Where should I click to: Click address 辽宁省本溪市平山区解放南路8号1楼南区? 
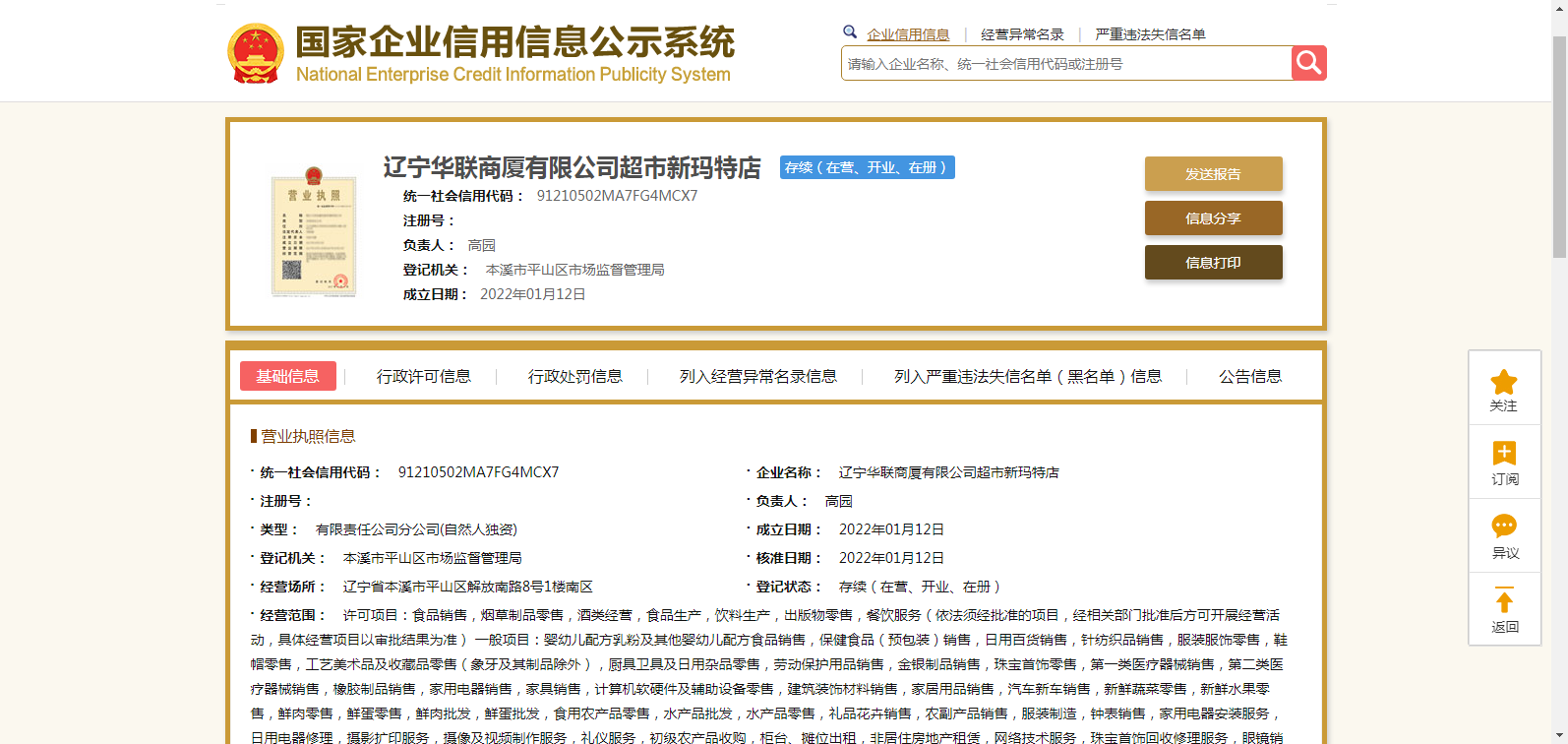[x=468, y=587]
